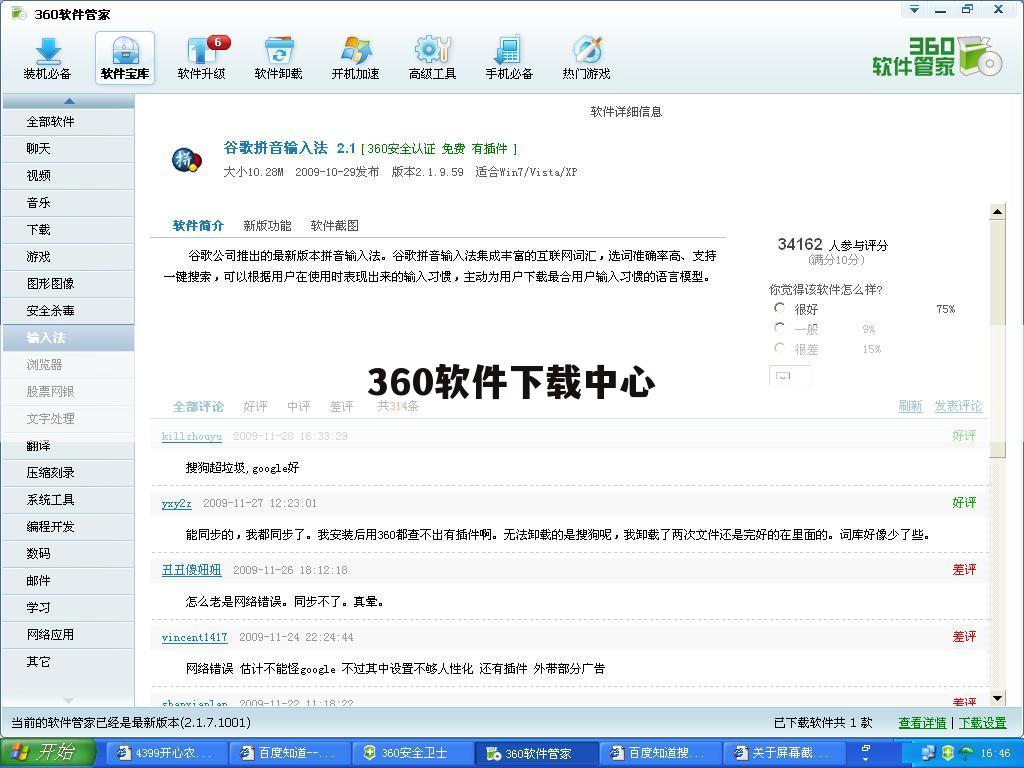1024x768 pixels.
Task: Open the 手机必备 toolbar icon
Action: [509, 59]
